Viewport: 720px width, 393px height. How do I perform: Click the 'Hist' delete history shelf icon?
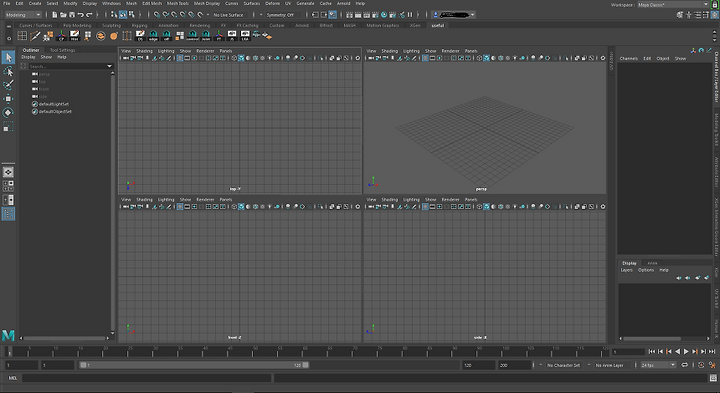click(x=74, y=36)
